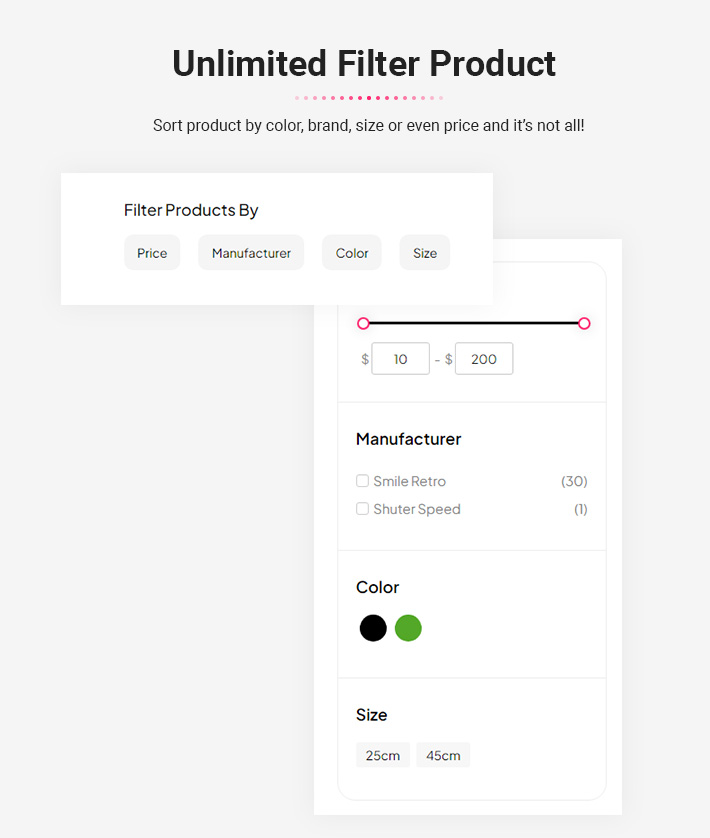
Task: Select the 45cm size option
Action: (443, 755)
